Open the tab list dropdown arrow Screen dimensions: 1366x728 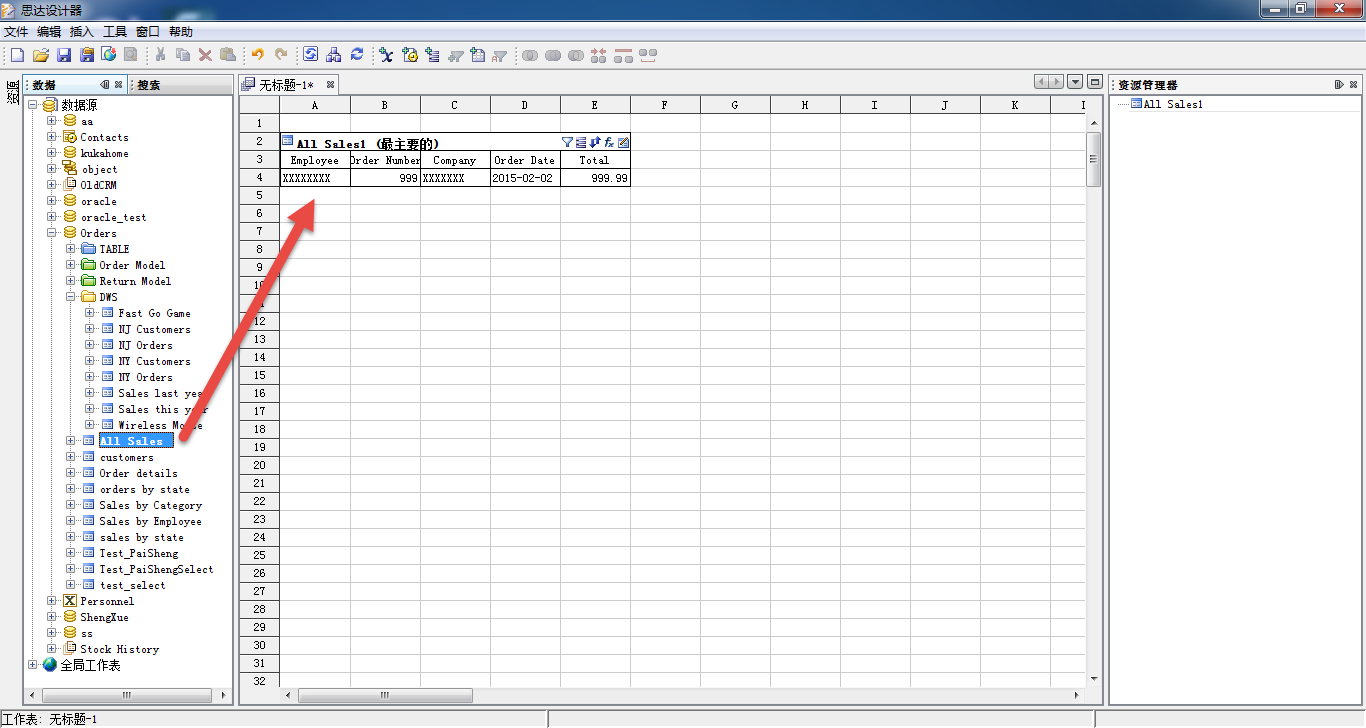[x=1075, y=82]
